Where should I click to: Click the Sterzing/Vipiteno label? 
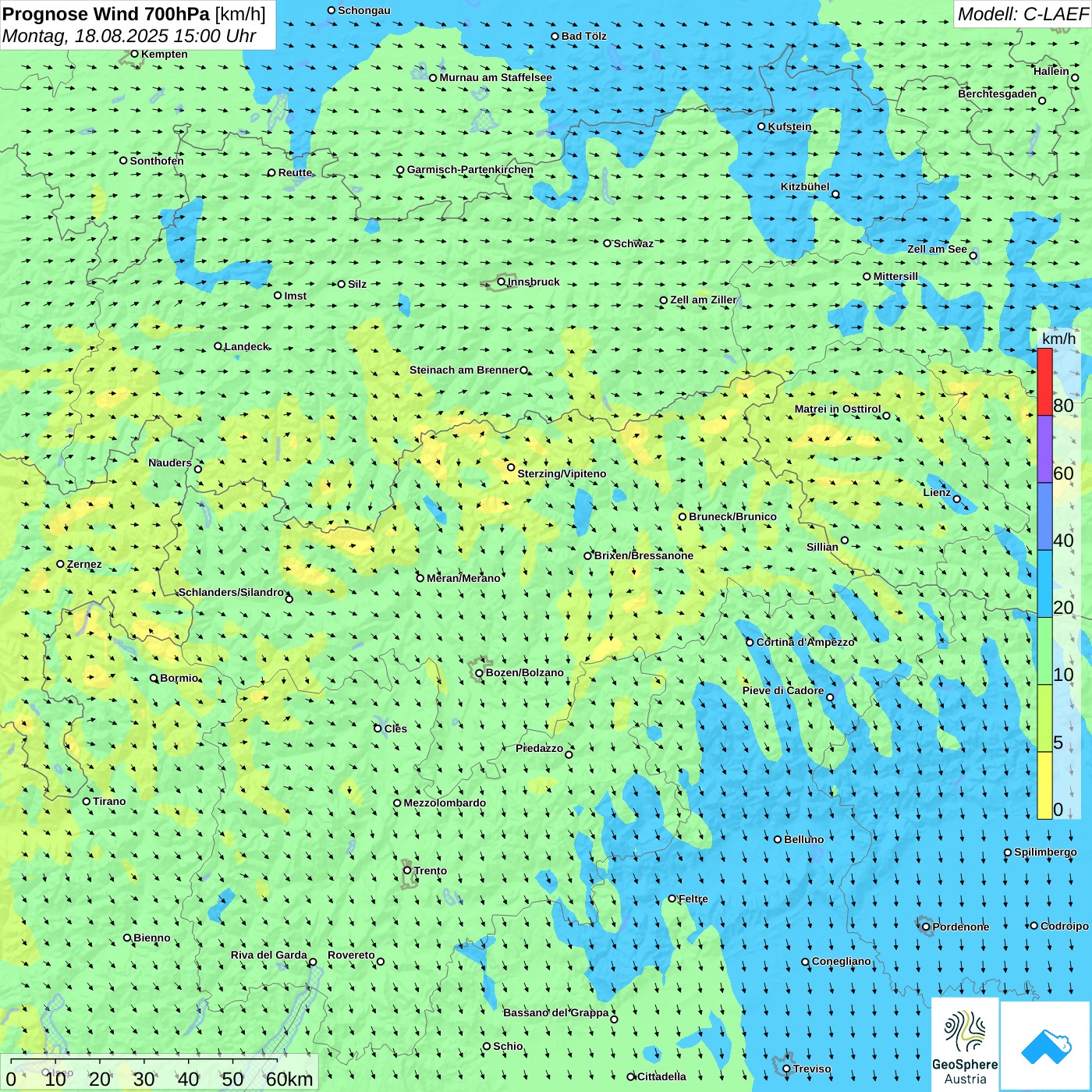click(562, 473)
